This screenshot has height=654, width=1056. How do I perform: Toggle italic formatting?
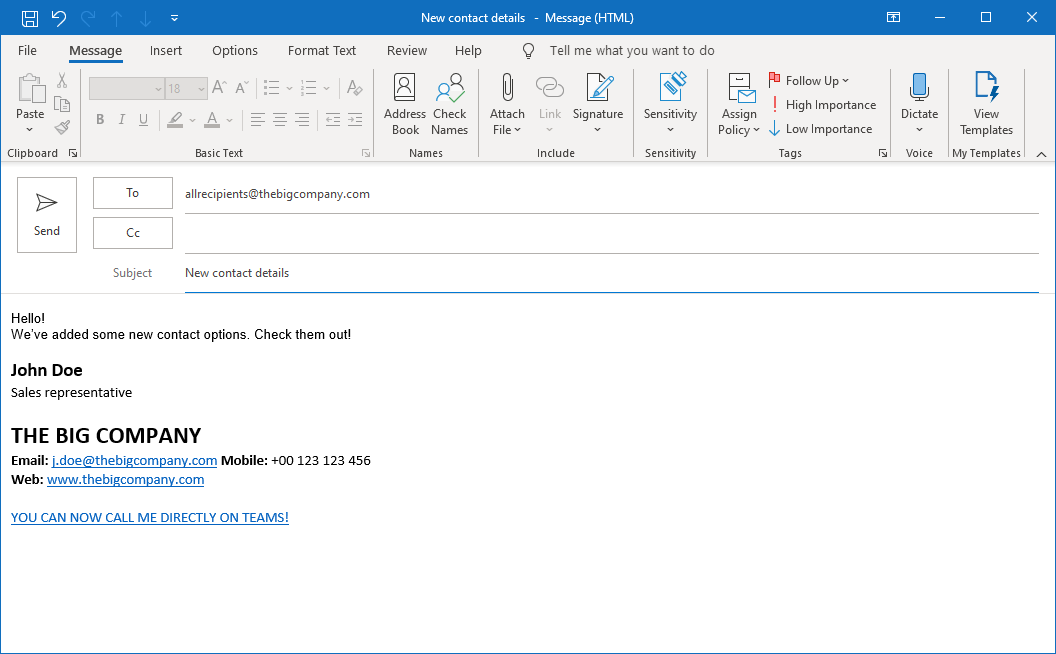122,119
